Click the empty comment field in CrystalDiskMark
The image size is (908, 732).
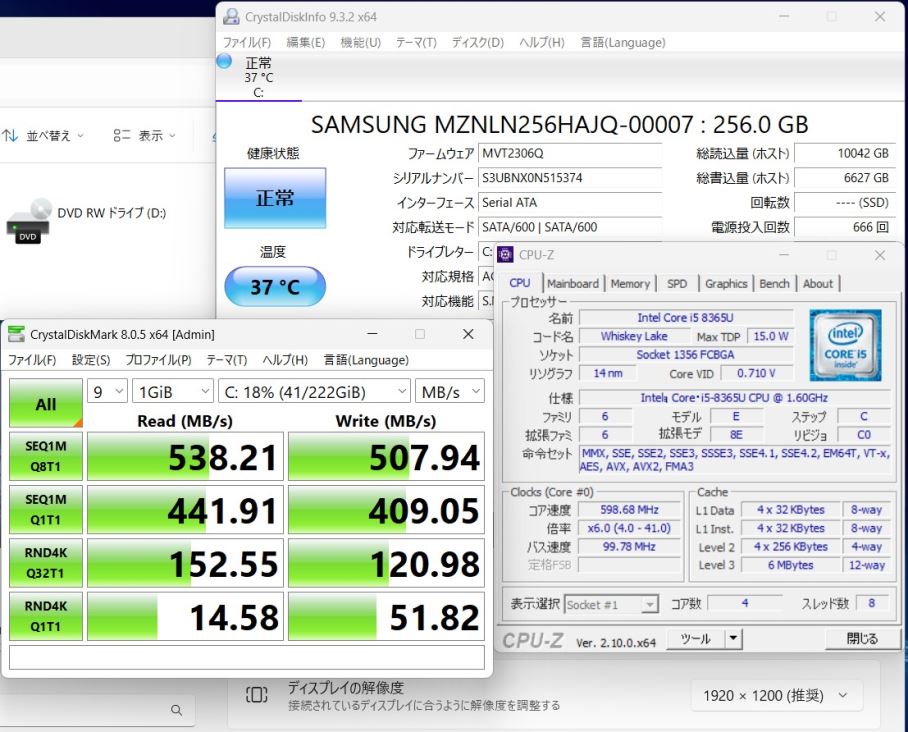247,657
